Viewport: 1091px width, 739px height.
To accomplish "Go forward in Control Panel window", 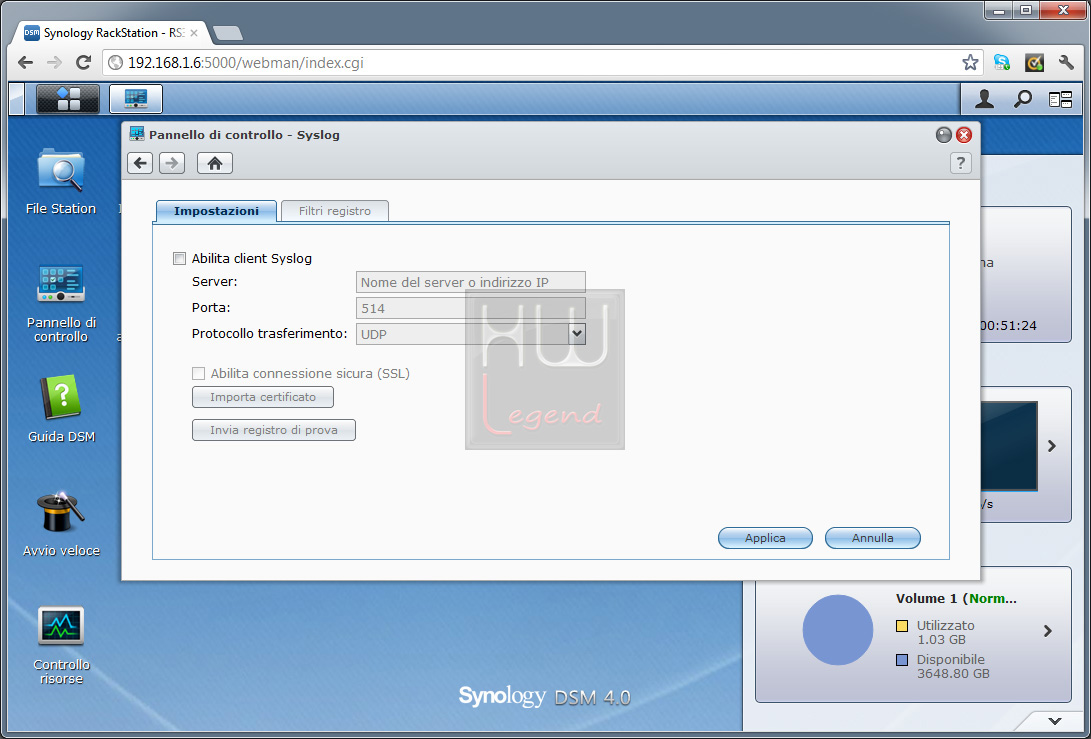I will point(172,163).
